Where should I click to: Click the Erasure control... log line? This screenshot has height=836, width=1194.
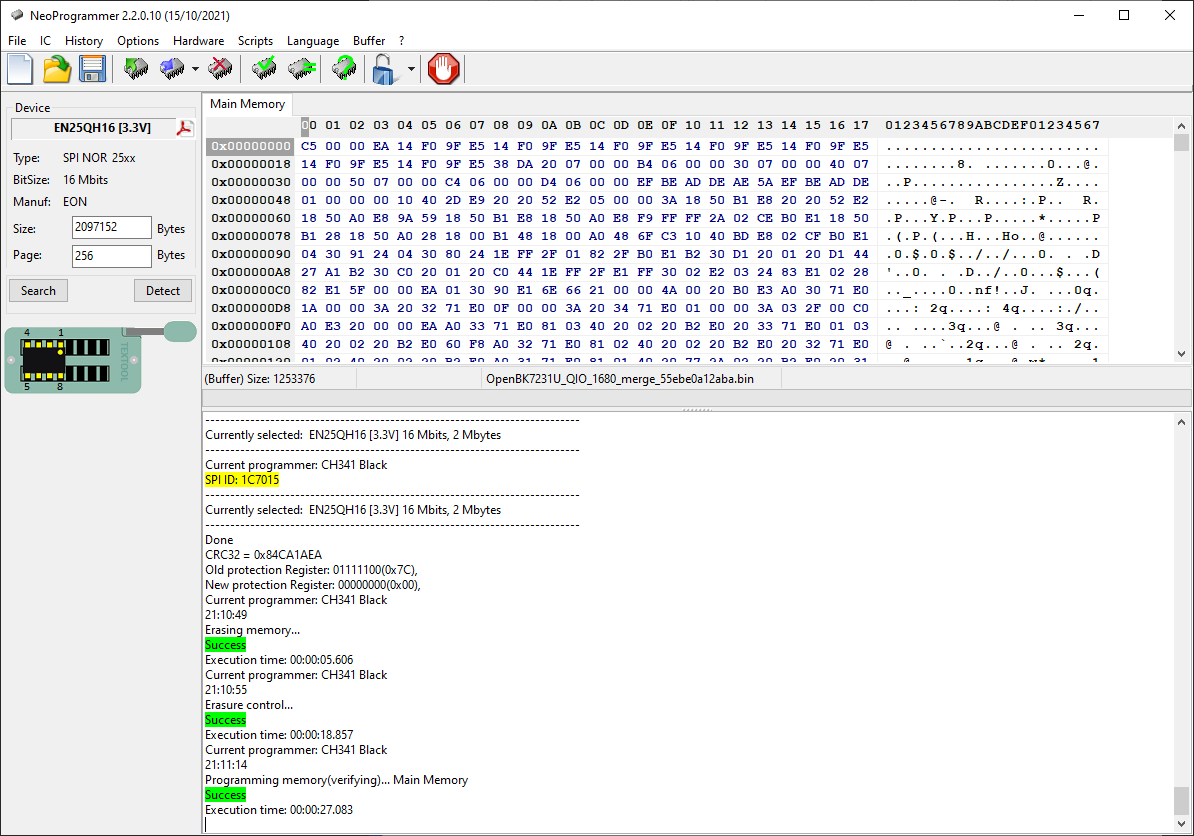[x=249, y=705]
